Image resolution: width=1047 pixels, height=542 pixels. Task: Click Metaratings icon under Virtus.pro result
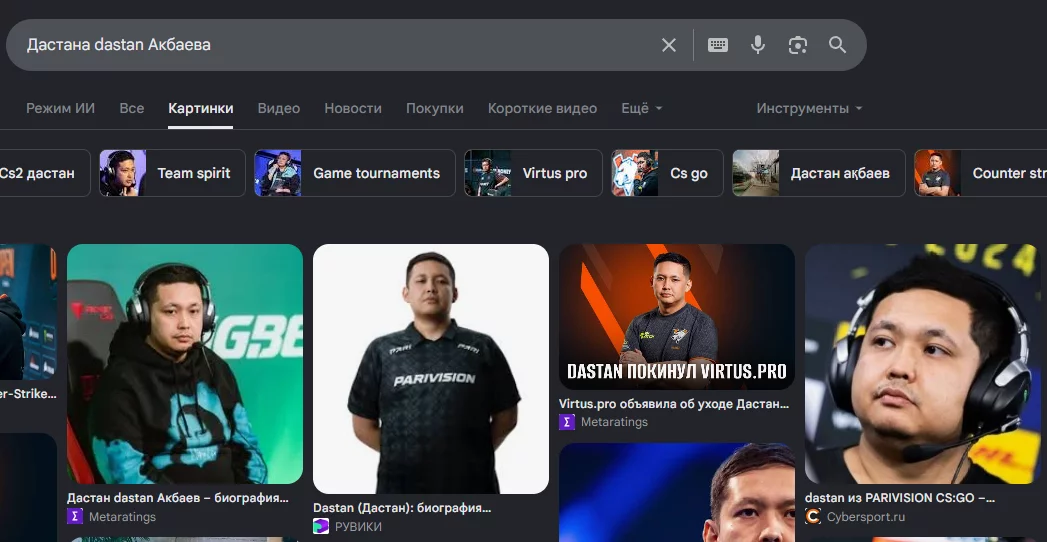click(567, 422)
